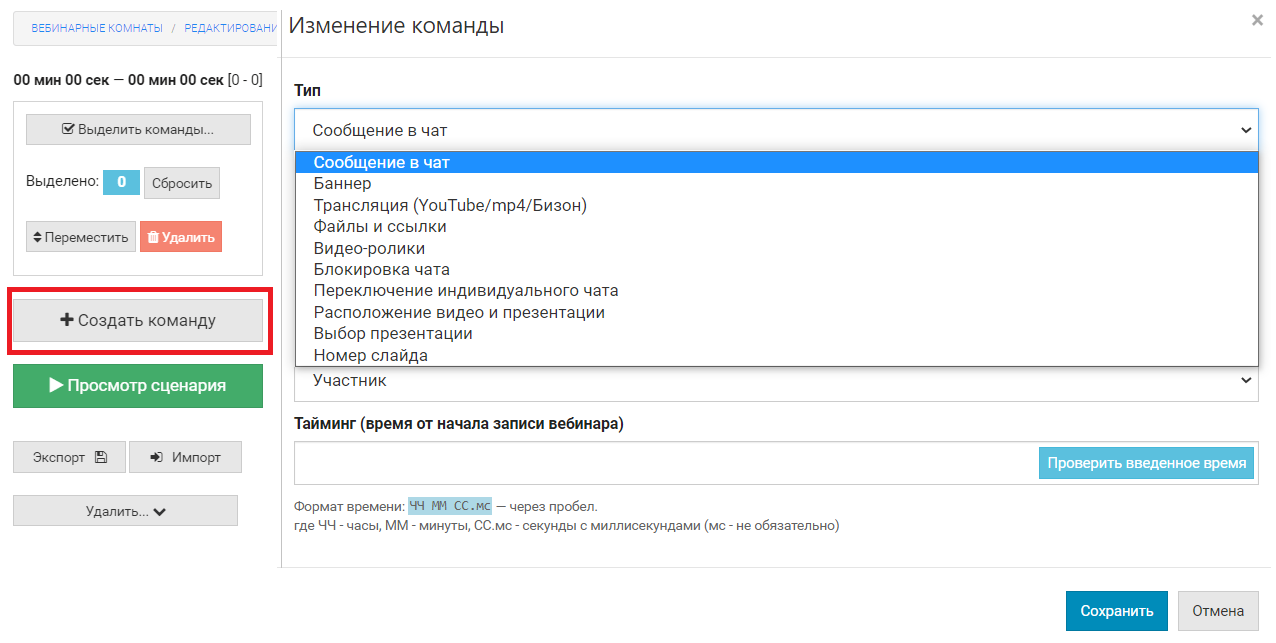This screenshot has height=643, width=1276.
Task: Click the 'Переместить' button
Action: pos(81,237)
